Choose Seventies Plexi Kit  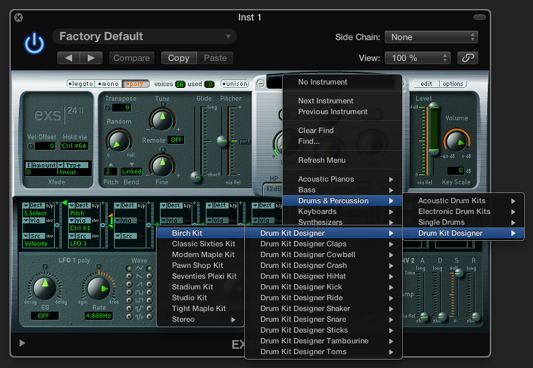point(201,276)
